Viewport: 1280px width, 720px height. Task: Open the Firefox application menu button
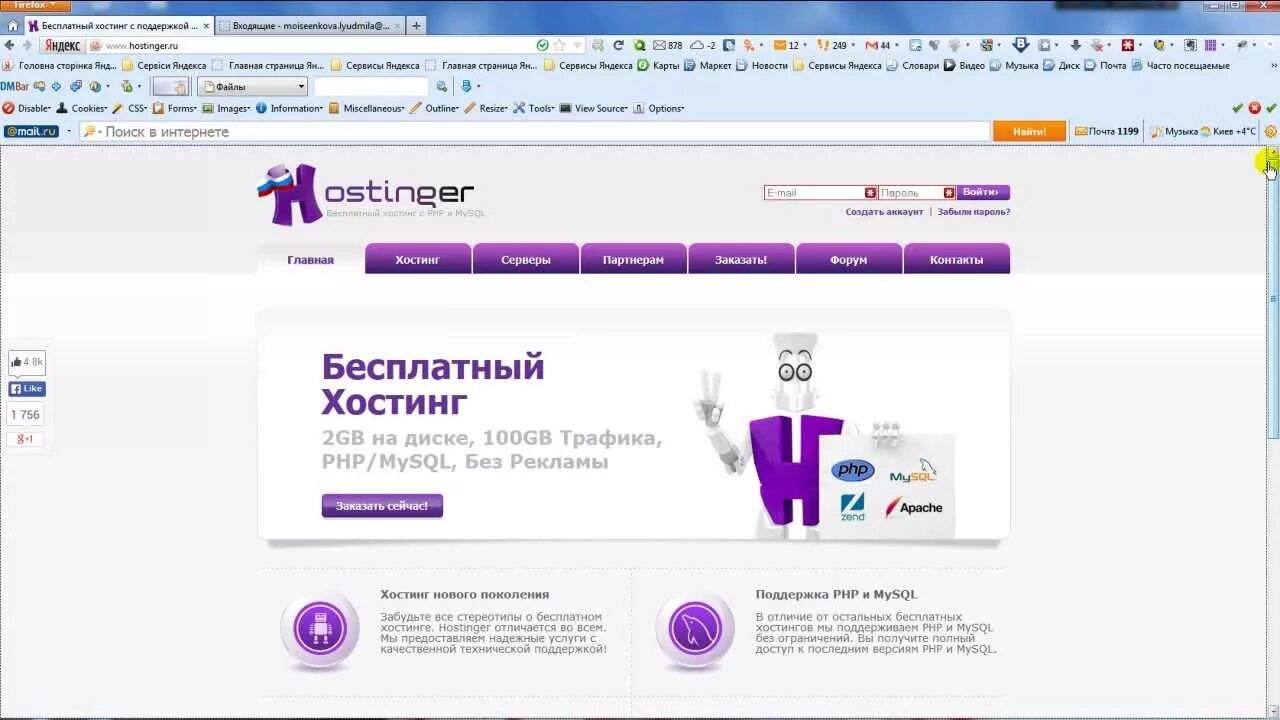point(35,5)
